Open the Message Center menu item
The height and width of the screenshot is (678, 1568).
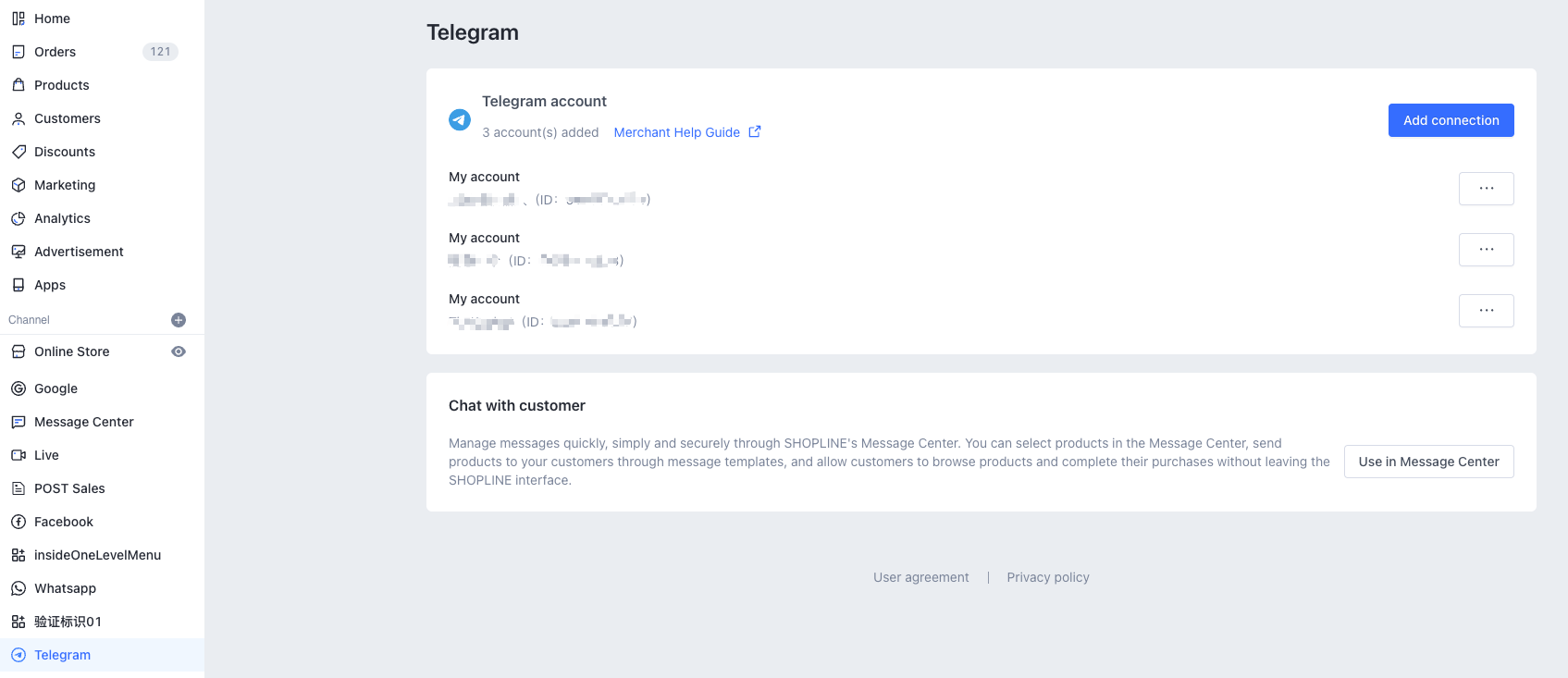click(x=84, y=422)
